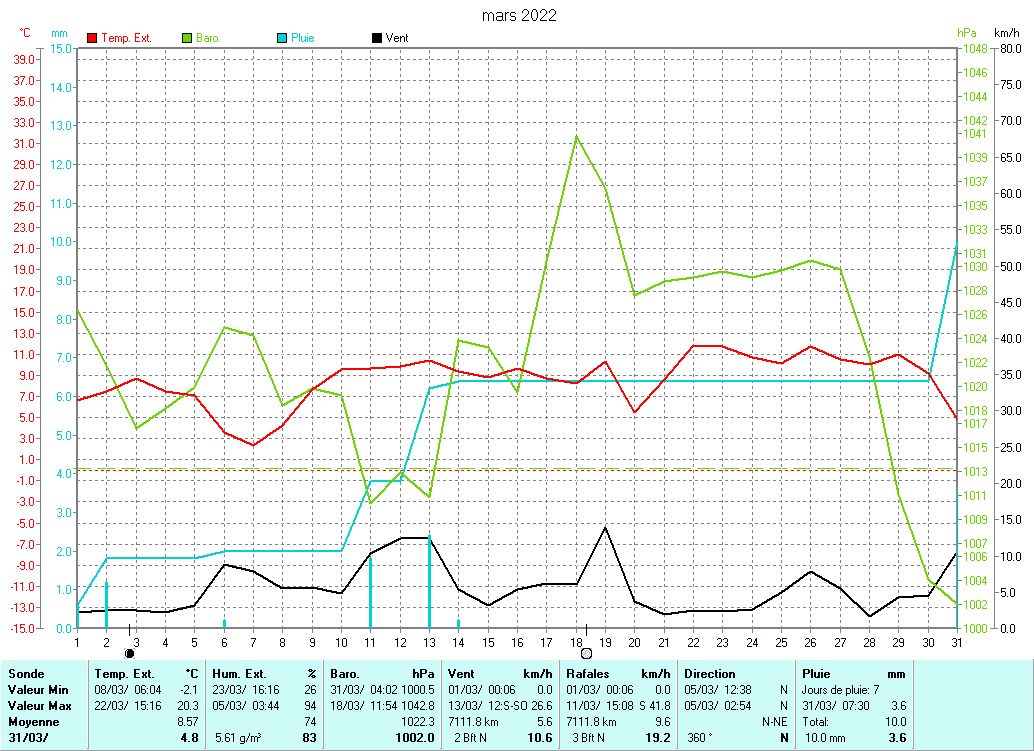Click the wind peak point at day 19
Image resolution: width=1034 pixels, height=751 pixels.
point(605,527)
